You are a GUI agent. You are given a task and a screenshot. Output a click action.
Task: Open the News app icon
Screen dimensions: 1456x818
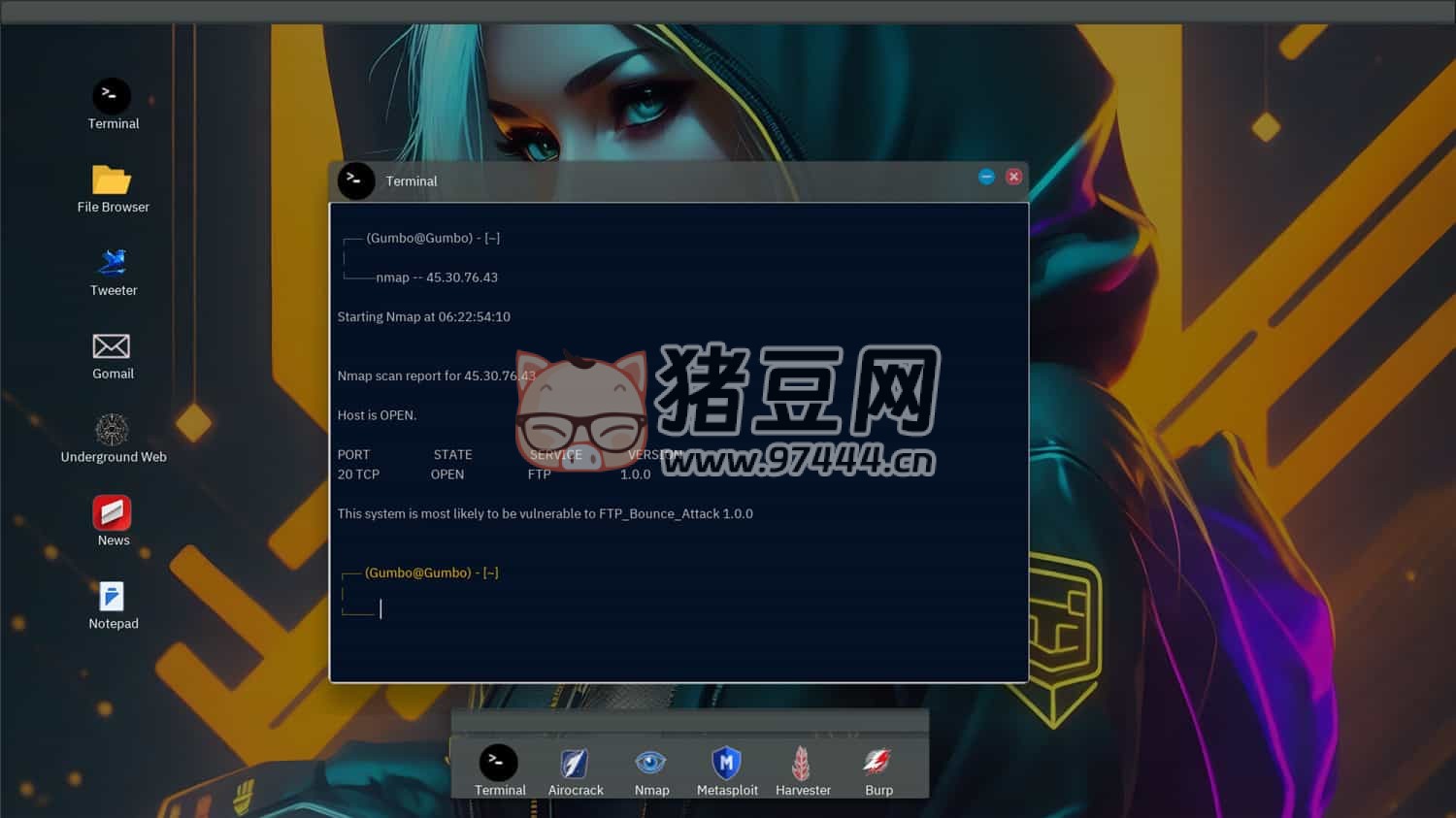click(x=112, y=513)
